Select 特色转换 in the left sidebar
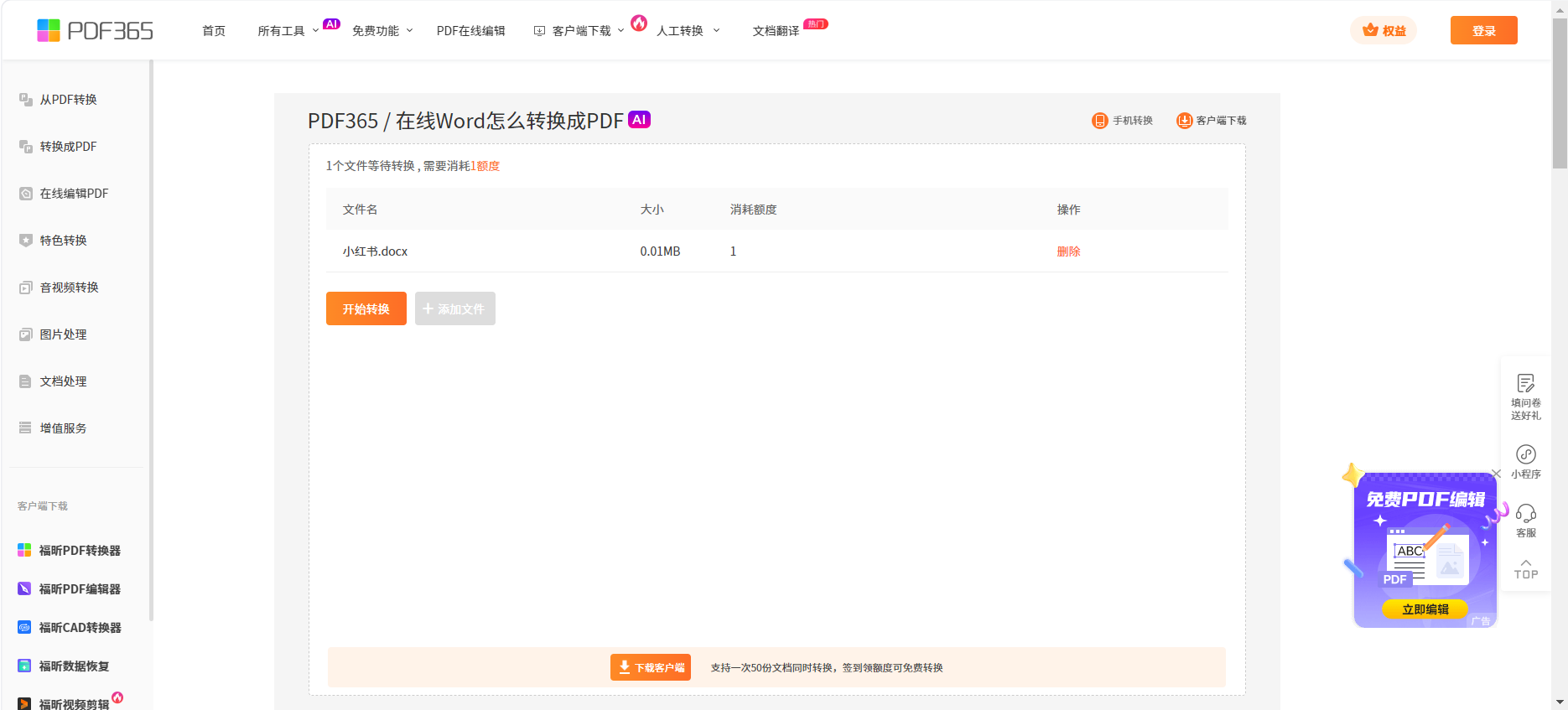 [x=63, y=241]
